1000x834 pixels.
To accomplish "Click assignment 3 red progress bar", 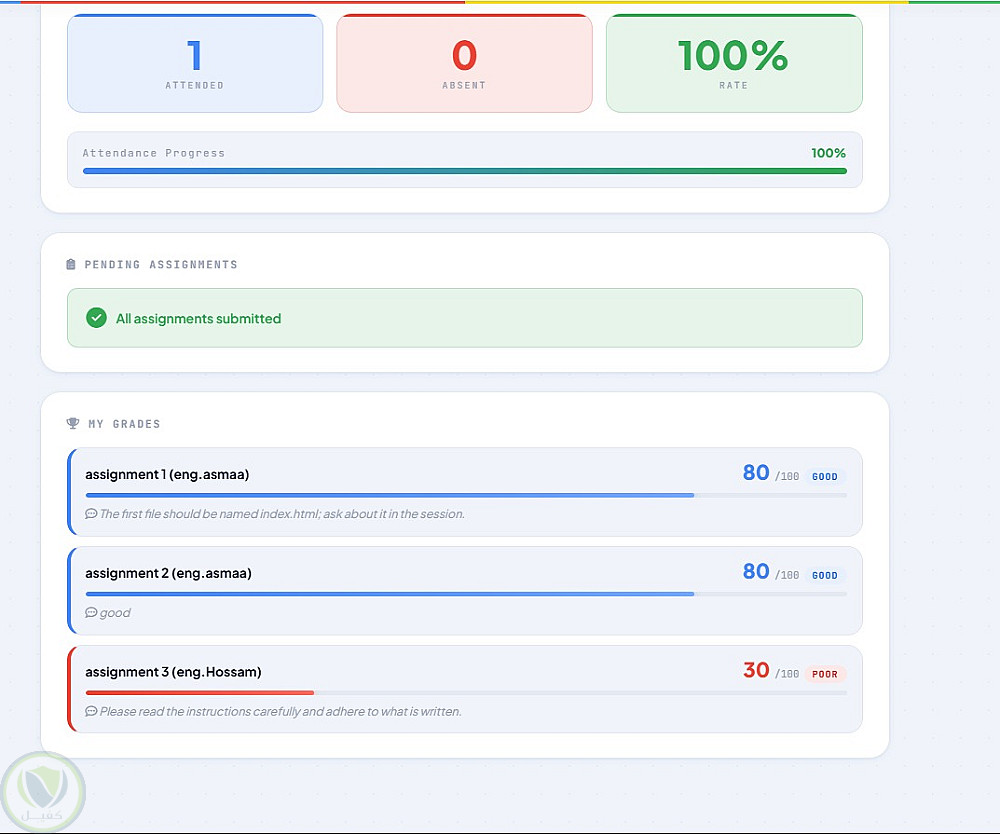I will 200,692.
